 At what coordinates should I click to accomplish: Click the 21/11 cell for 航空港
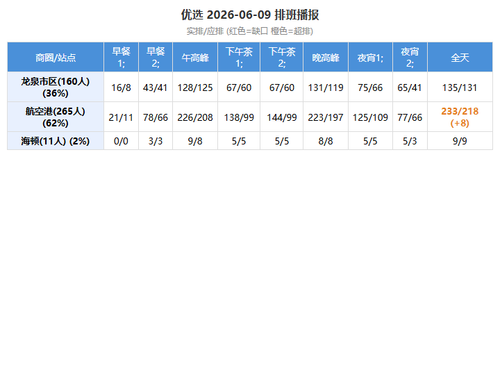click(x=121, y=117)
